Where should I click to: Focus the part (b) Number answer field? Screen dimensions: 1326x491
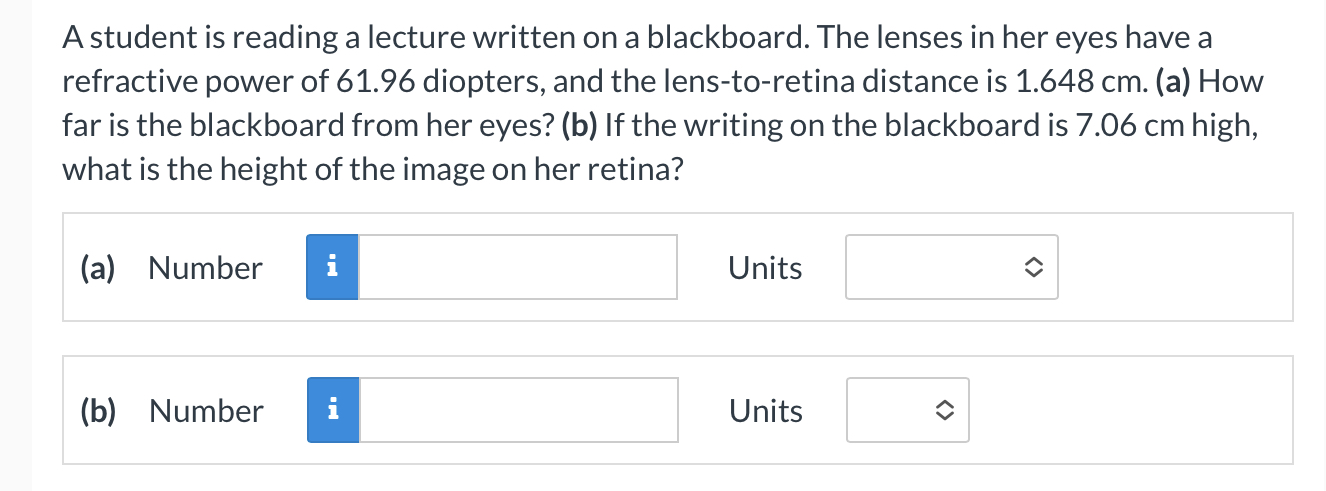point(519,410)
